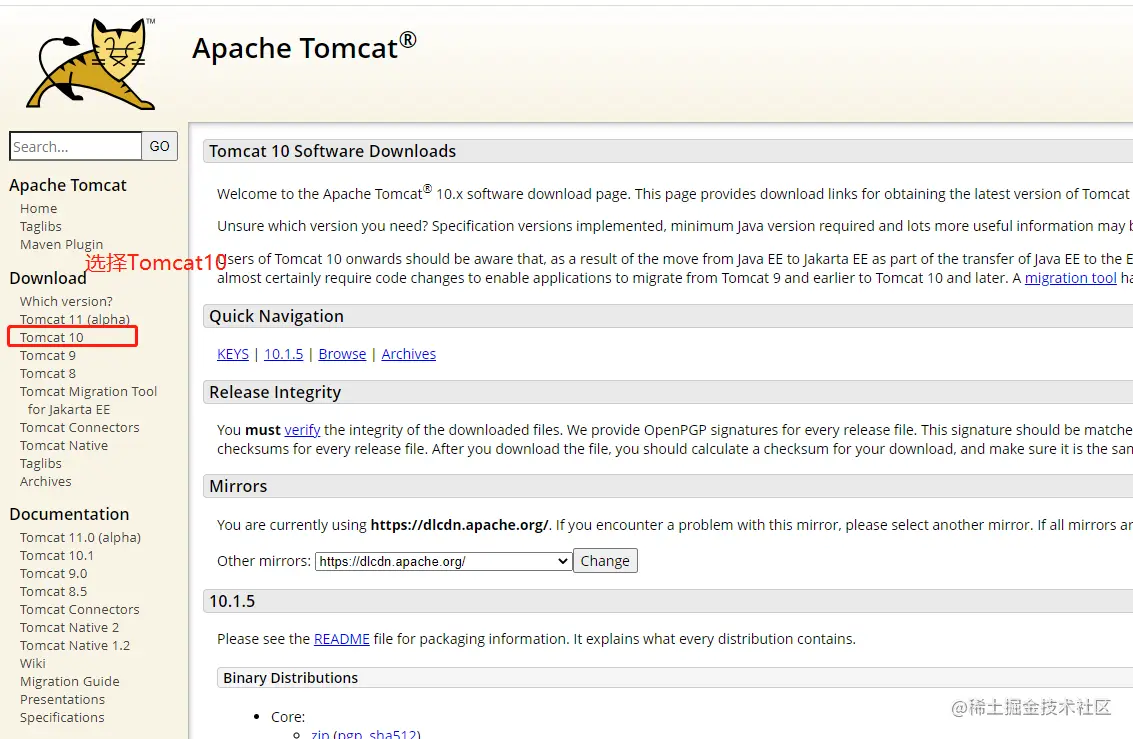Open Tomcat Native in Download section
1133x739 pixels.
pos(64,446)
